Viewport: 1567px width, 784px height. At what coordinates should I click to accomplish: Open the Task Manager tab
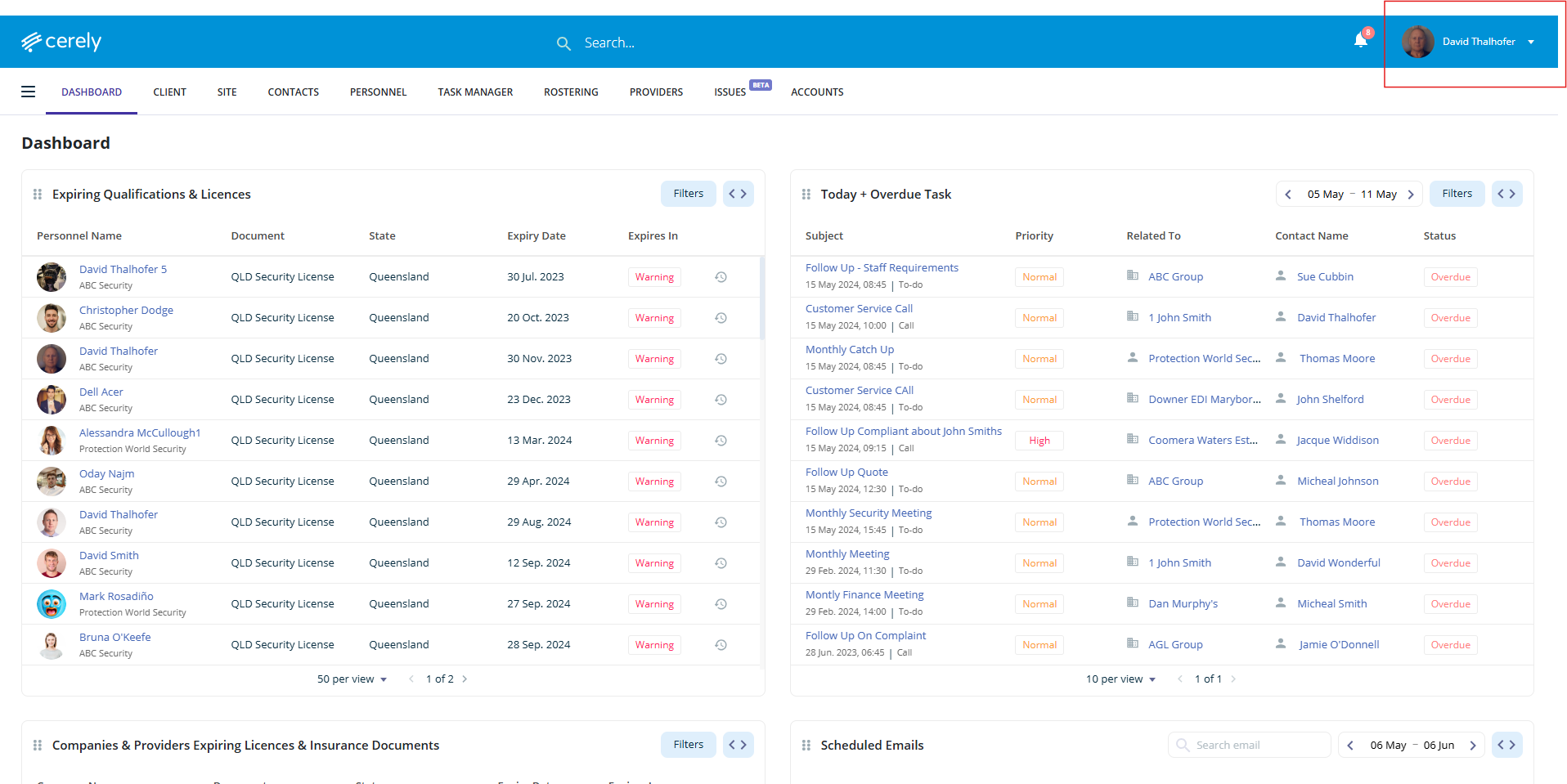pyautogui.click(x=475, y=92)
